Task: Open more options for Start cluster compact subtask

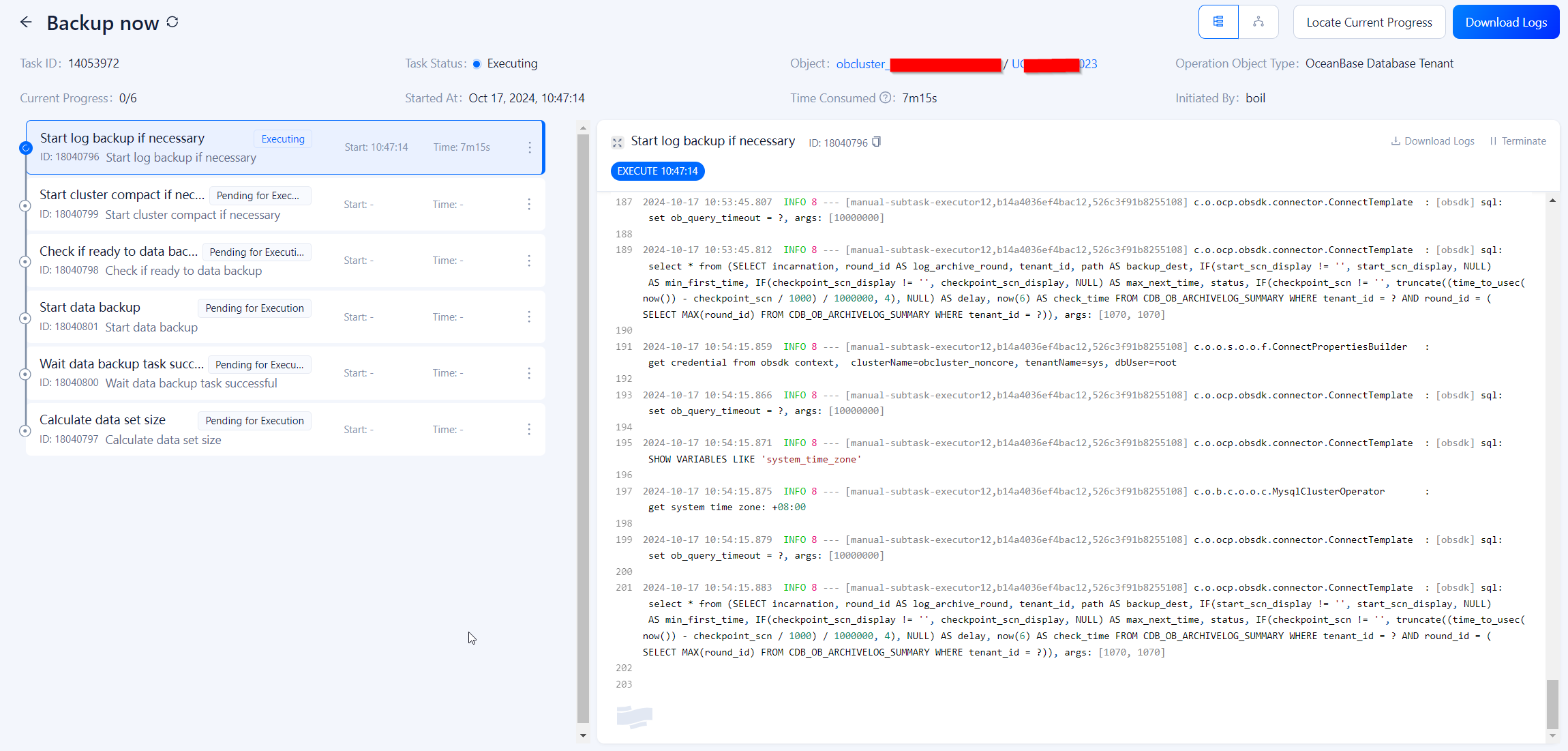Action: [x=529, y=204]
